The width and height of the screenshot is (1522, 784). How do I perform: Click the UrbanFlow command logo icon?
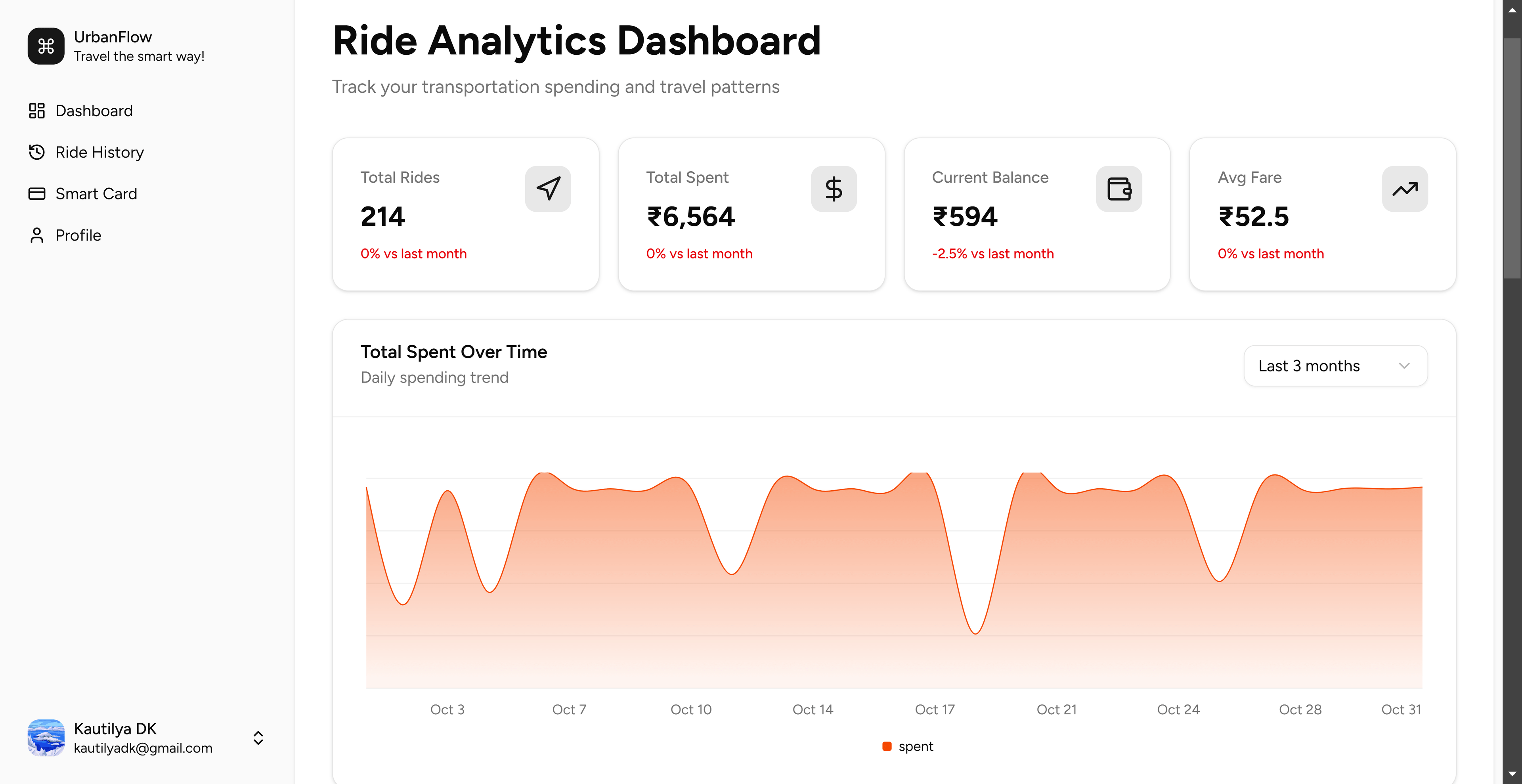point(46,46)
